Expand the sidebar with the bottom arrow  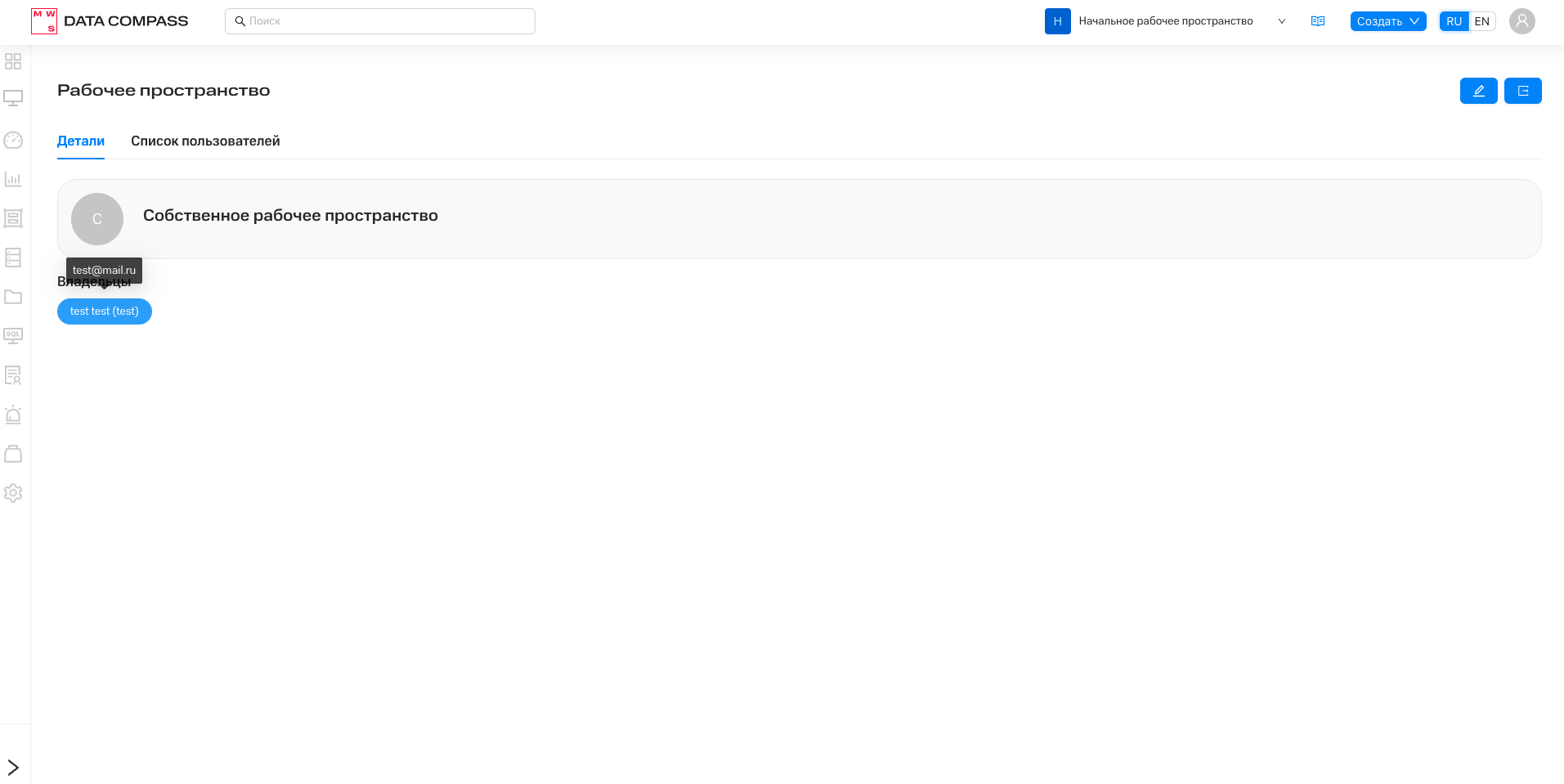pos(13,767)
